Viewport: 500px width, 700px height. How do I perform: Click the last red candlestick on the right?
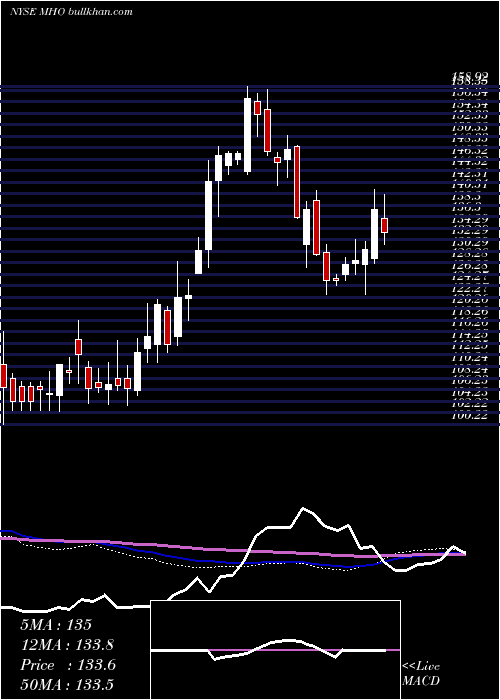click(384, 225)
